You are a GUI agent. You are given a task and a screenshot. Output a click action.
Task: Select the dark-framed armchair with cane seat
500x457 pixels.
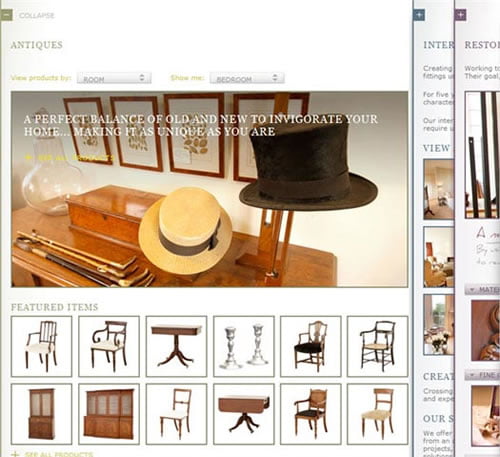pos(378,346)
